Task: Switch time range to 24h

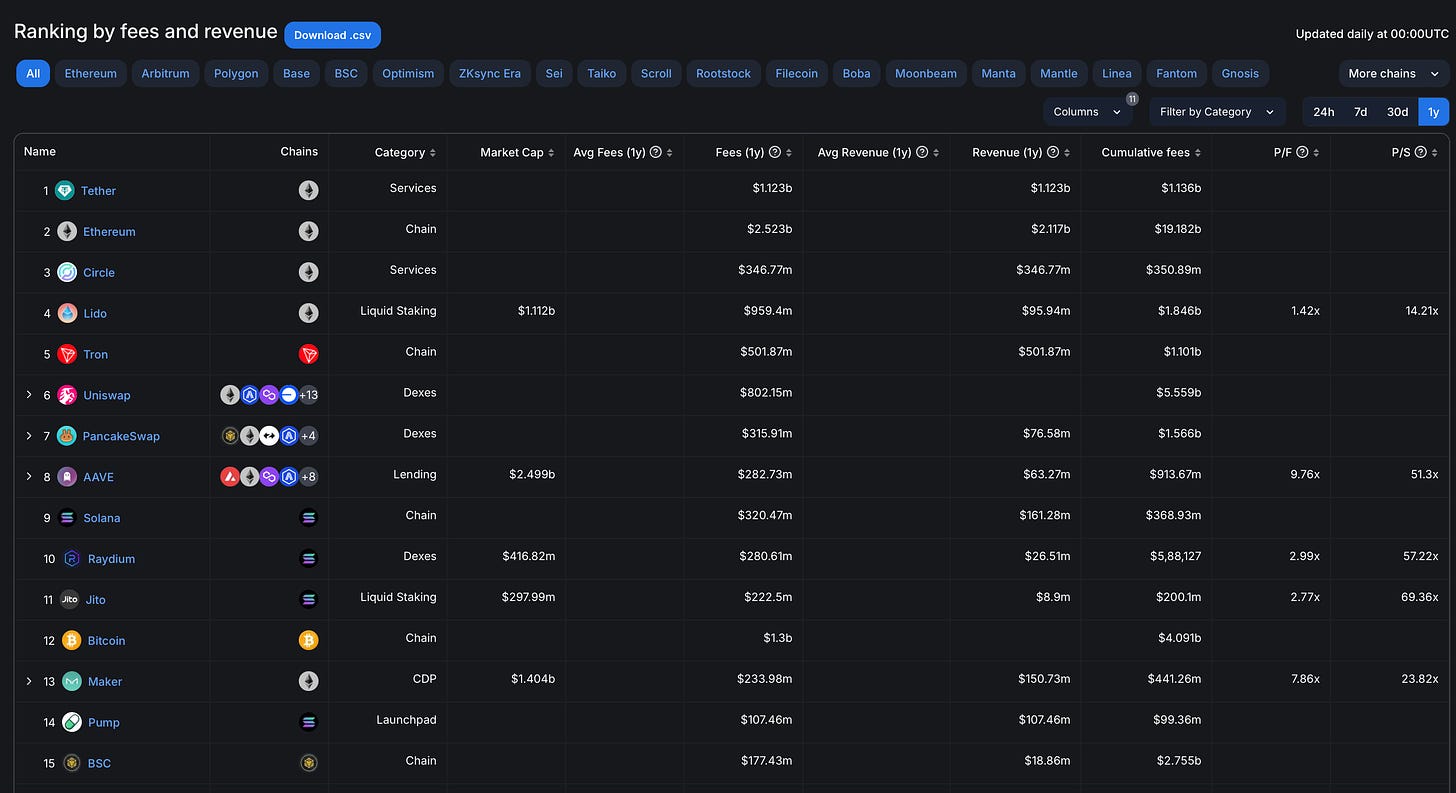Action: (x=1323, y=112)
